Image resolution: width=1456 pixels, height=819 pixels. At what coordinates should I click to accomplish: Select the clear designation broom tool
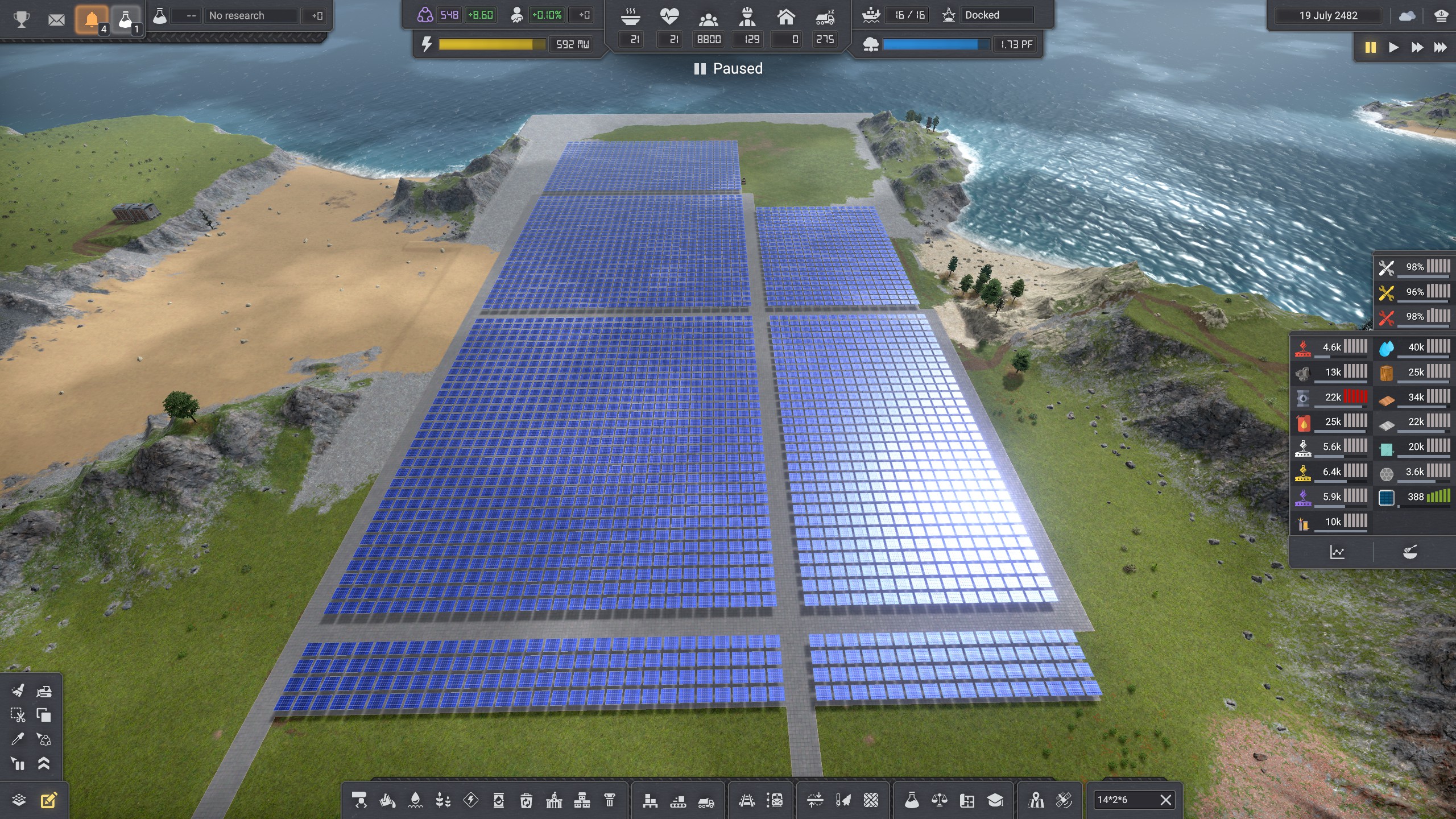tap(18, 690)
